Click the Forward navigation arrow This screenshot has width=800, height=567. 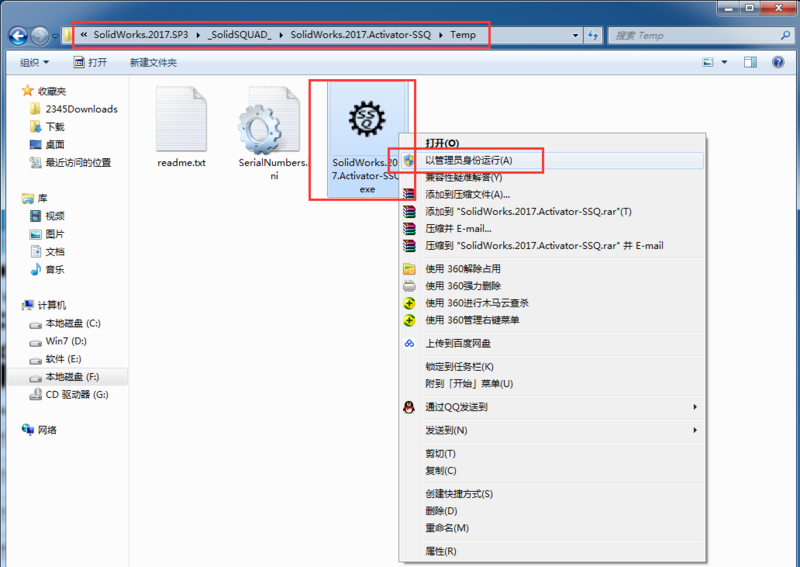tap(40, 36)
